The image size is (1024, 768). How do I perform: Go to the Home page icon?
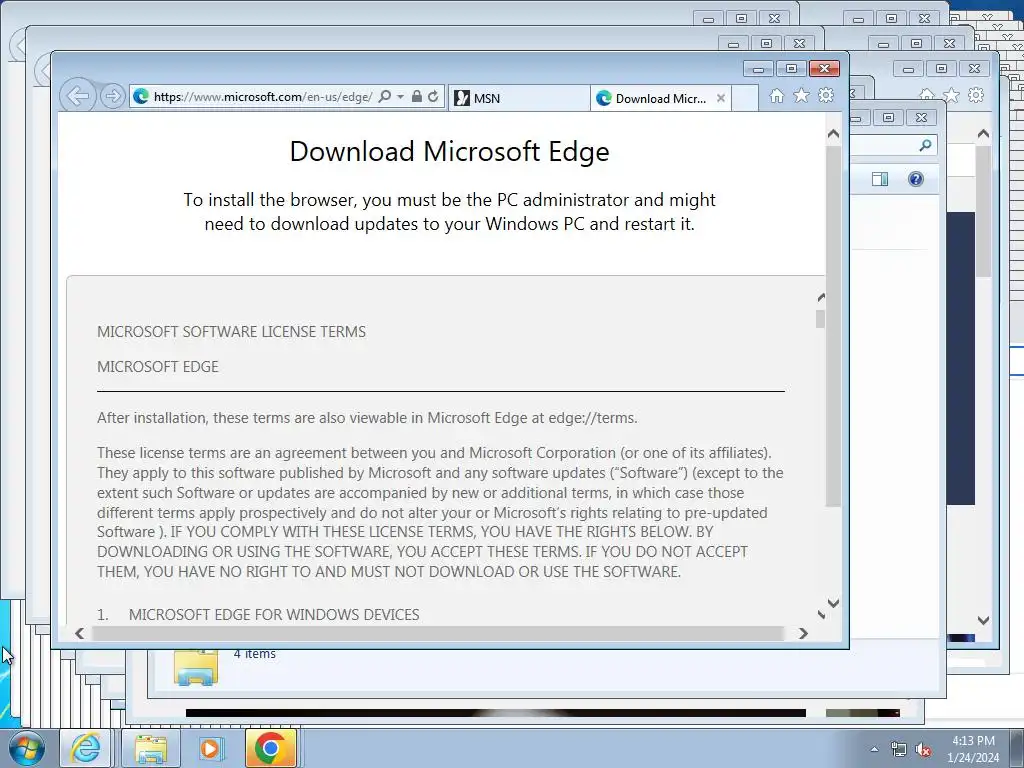(x=776, y=96)
